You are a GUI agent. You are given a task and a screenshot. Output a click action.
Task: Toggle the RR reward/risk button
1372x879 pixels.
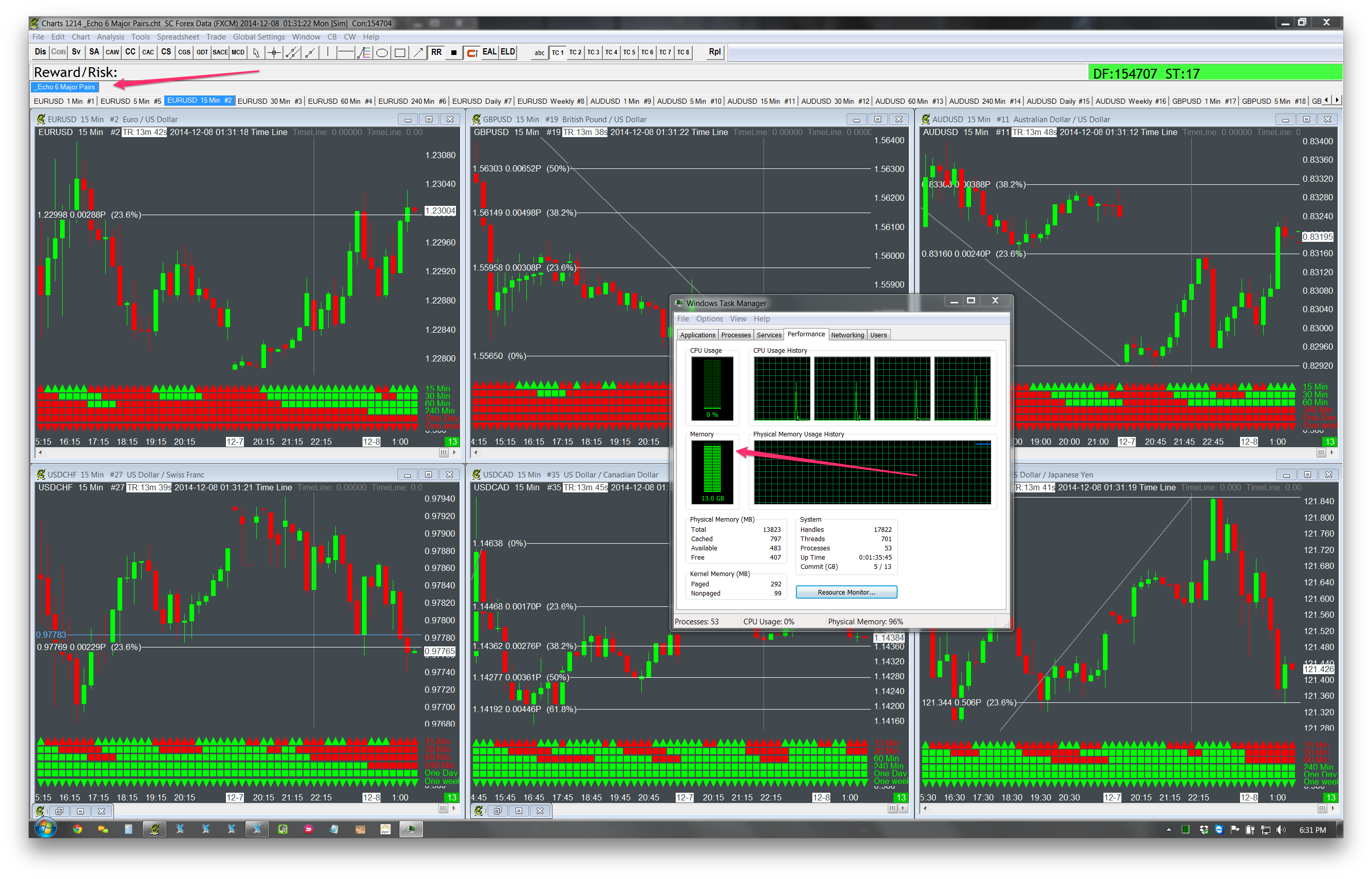pyautogui.click(x=436, y=52)
